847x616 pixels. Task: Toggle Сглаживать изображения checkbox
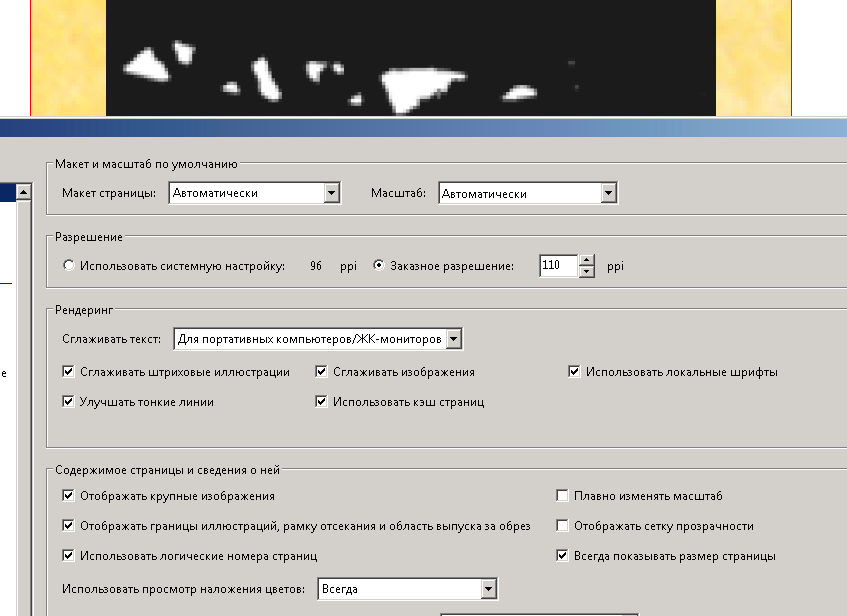pos(321,372)
